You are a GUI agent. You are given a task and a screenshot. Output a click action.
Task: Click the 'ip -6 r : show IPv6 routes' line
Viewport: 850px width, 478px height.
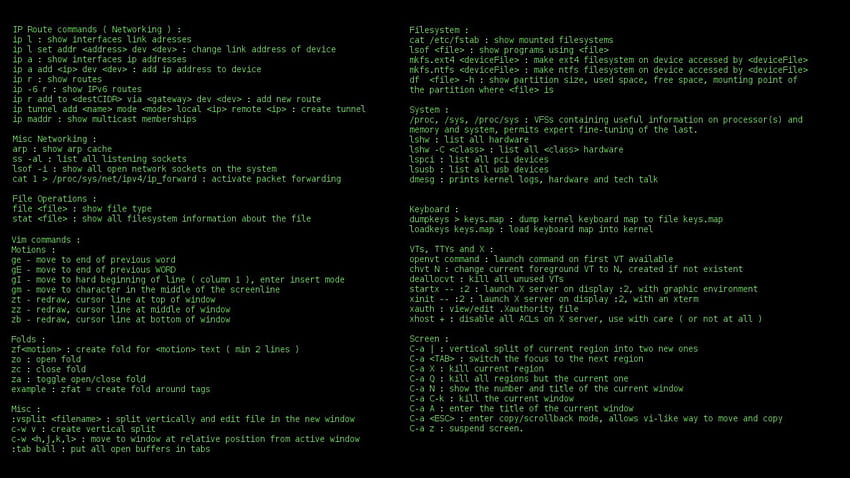tap(77, 89)
